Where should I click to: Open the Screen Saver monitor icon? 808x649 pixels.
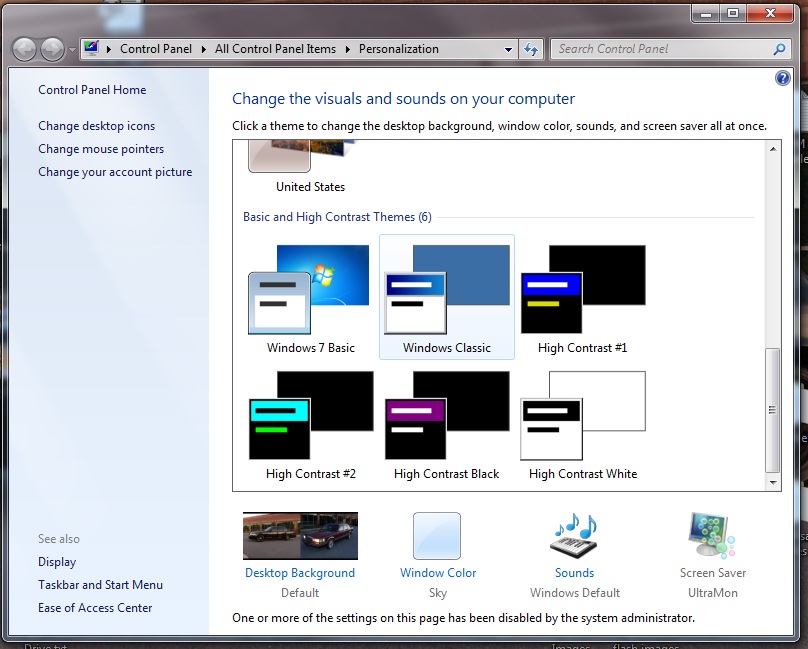[x=713, y=536]
